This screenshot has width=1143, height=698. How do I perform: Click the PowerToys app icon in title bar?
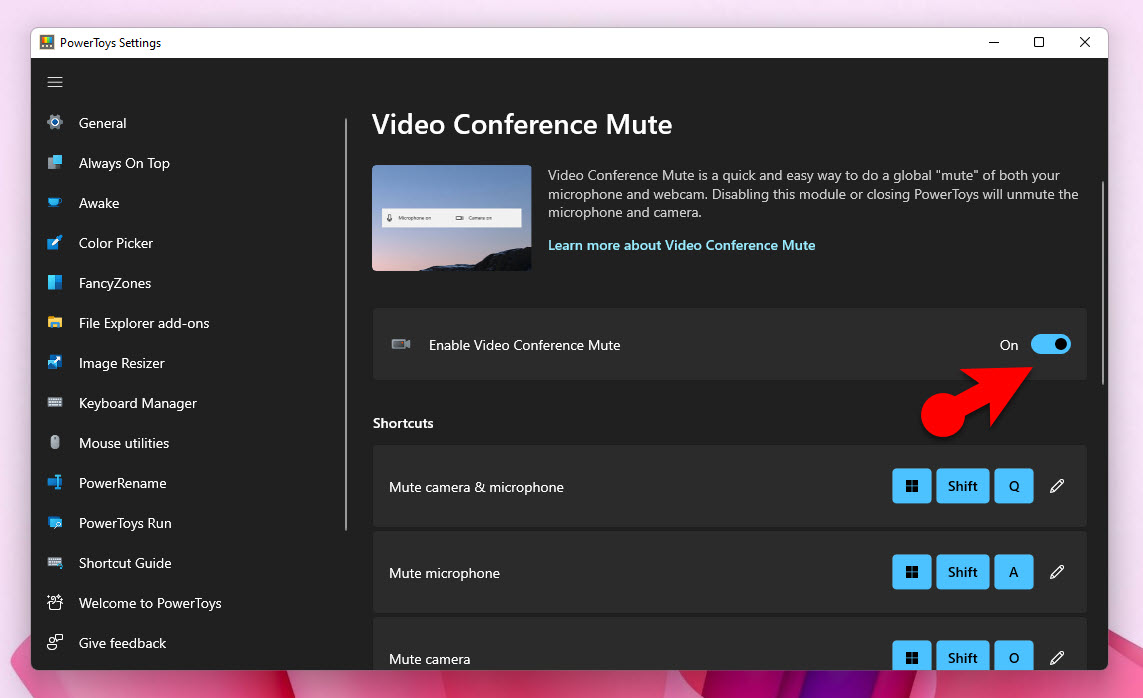(x=47, y=42)
